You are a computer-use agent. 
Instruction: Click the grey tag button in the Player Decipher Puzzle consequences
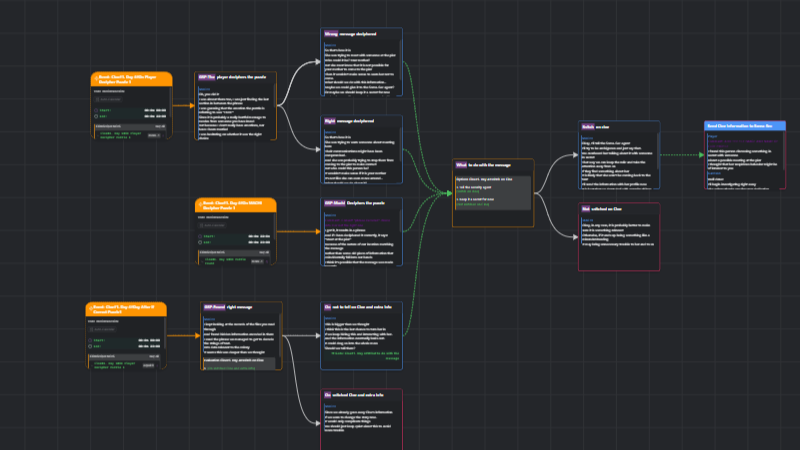click(x=154, y=135)
